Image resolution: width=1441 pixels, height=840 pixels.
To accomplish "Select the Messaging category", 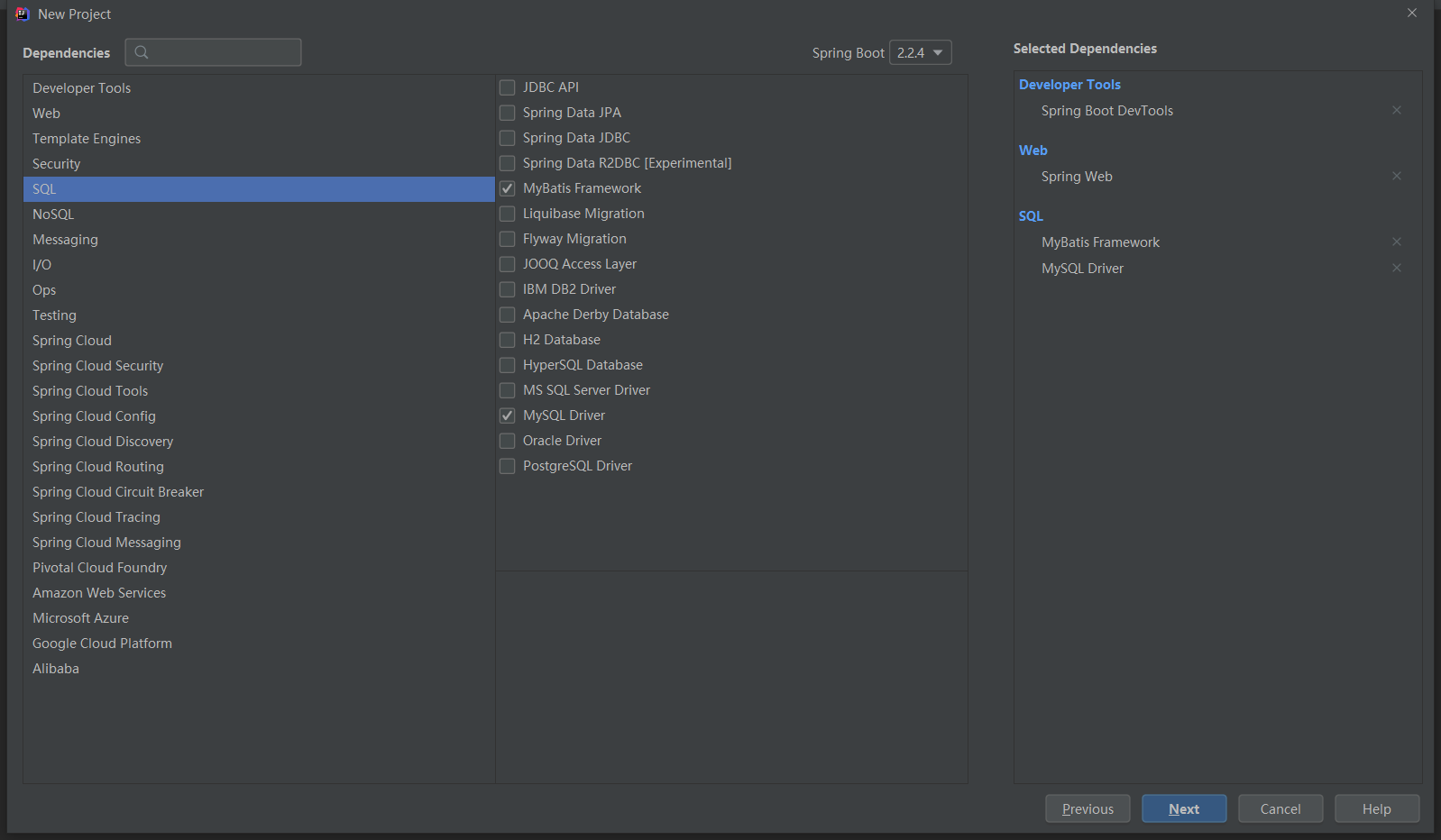I will tap(259, 240).
